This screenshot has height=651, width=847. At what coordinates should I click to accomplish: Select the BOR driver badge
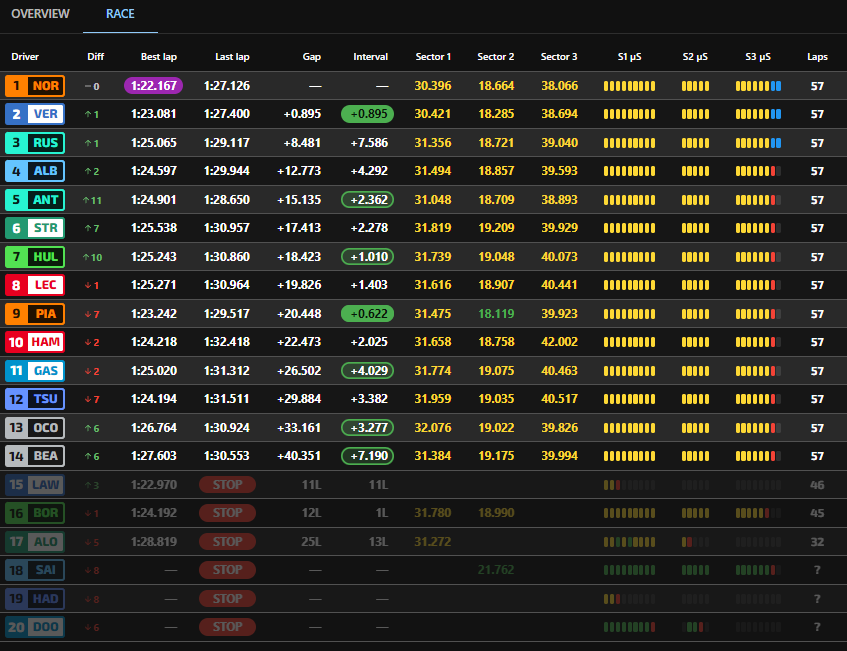tap(35, 513)
